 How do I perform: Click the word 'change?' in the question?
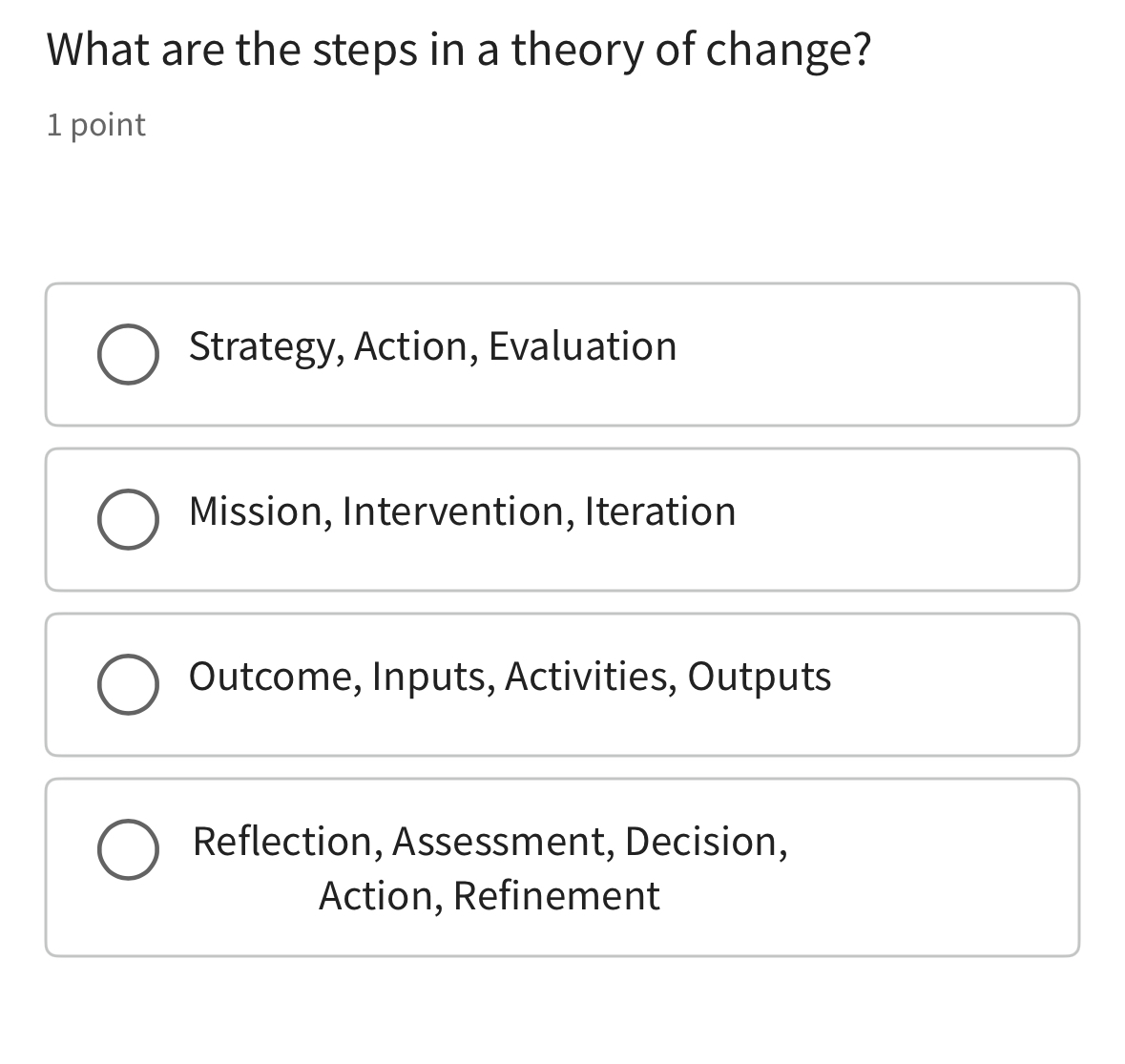tap(787, 50)
